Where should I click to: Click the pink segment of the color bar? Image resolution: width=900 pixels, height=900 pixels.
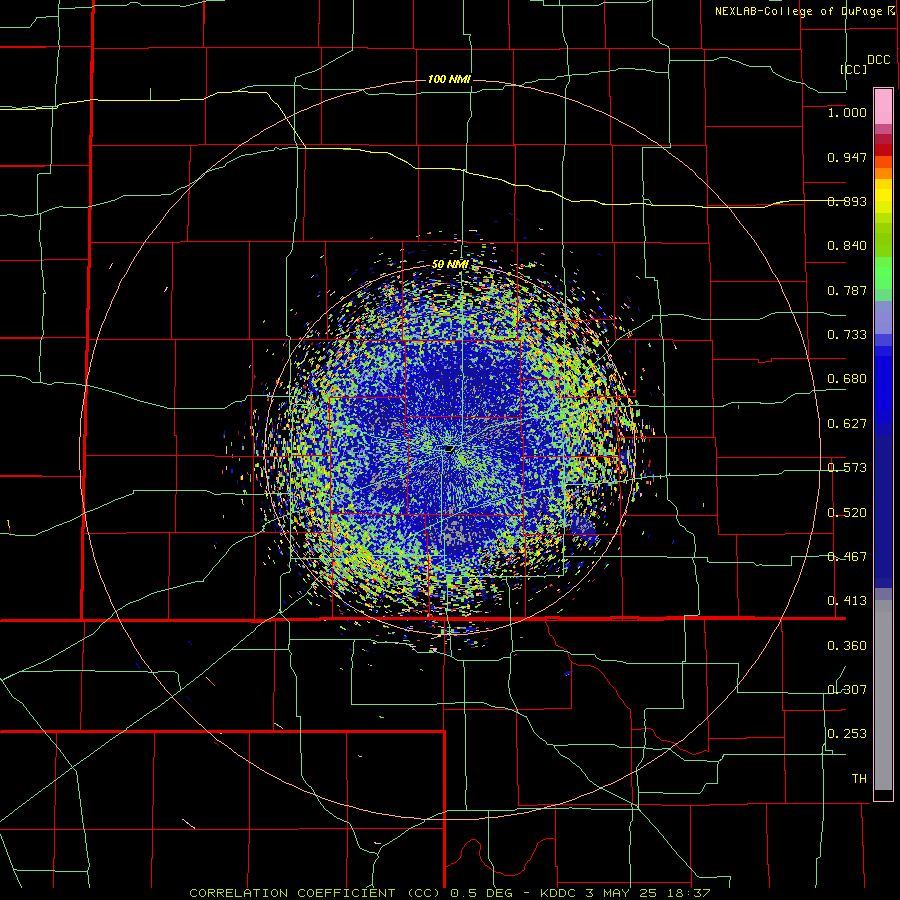click(x=883, y=107)
